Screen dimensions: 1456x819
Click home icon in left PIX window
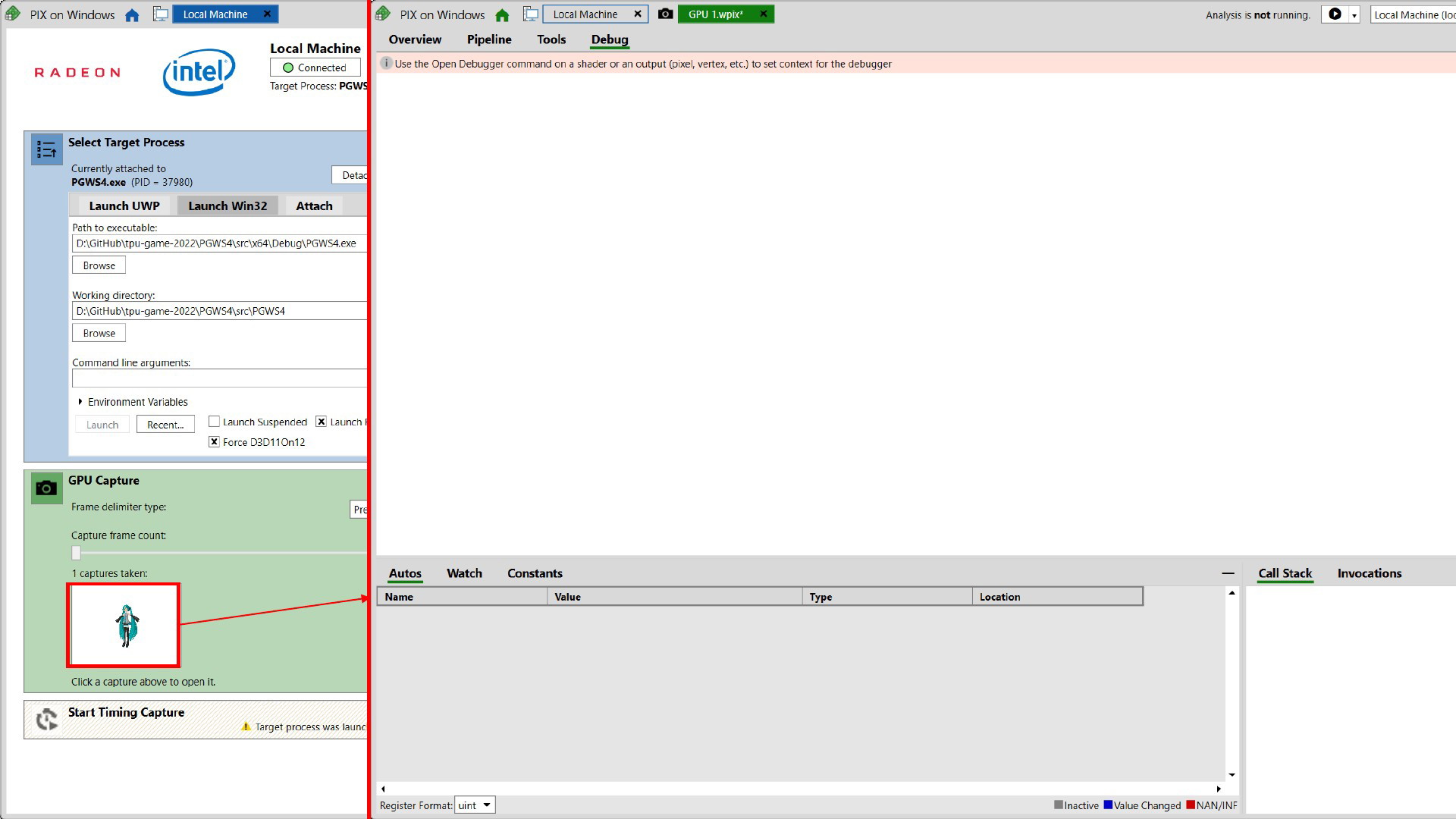point(132,15)
